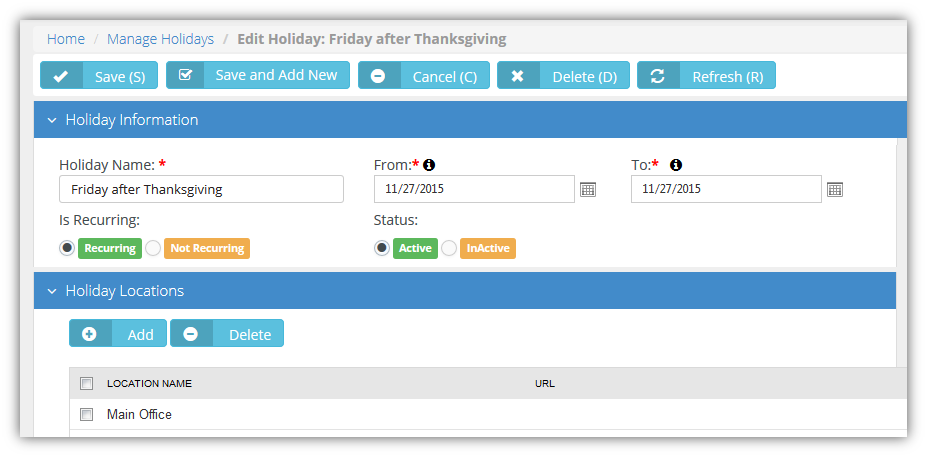Click the Save and Add New checkbox icon
Image resolution: width=927 pixels, height=457 pixels.
click(185, 75)
